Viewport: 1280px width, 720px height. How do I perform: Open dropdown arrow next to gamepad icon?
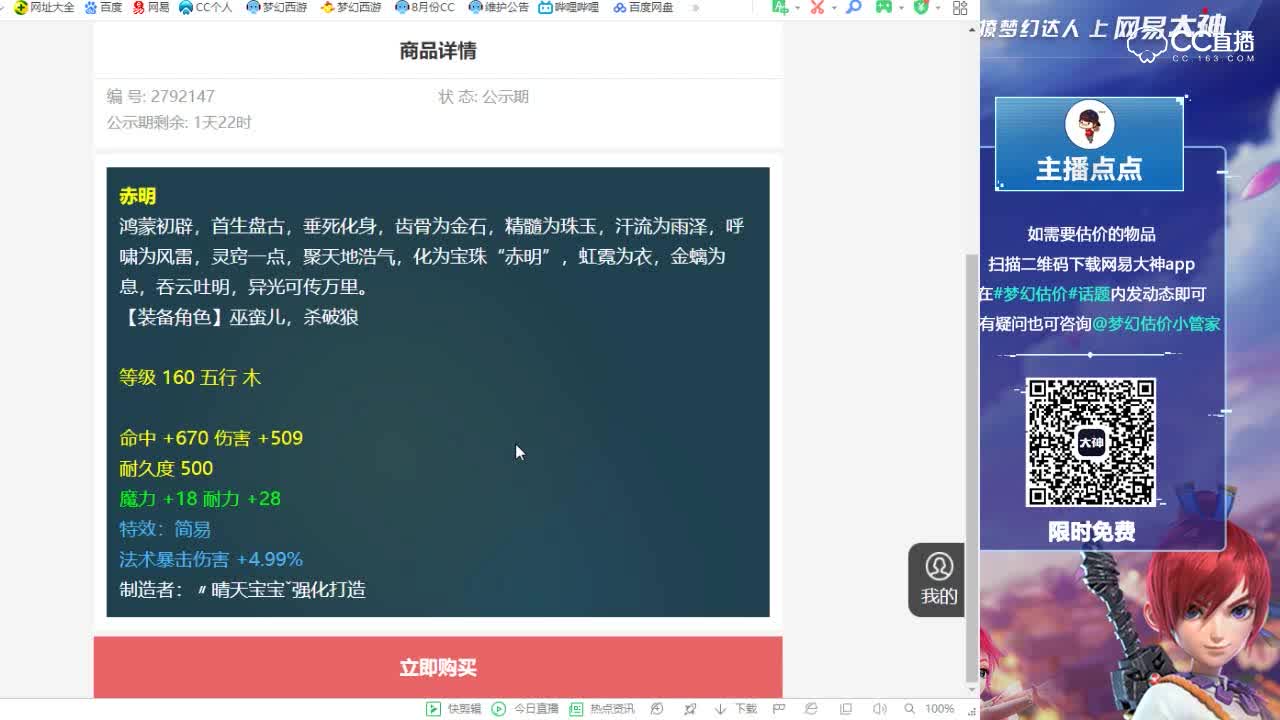coord(900,7)
